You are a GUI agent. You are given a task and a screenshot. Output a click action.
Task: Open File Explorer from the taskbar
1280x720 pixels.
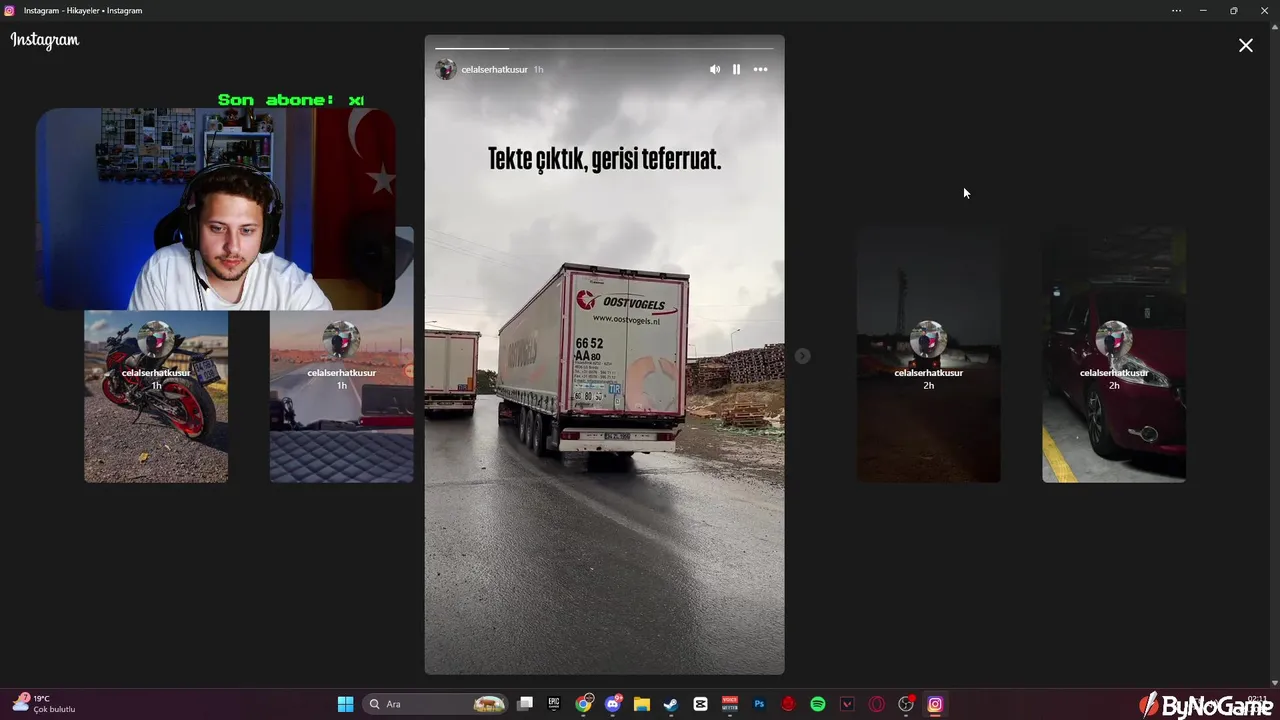pos(642,704)
